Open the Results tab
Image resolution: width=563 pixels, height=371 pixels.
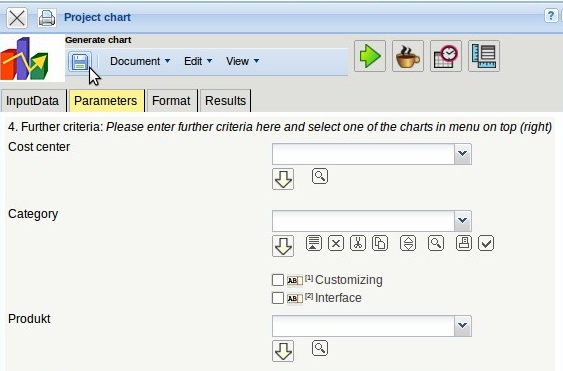[x=225, y=101]
